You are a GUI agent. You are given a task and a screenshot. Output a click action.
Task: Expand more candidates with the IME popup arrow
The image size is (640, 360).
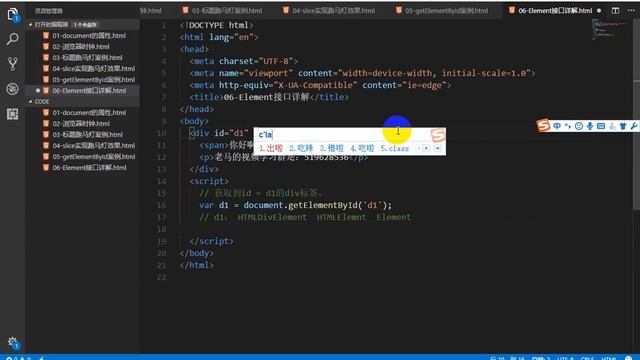(x=437, y=149)
